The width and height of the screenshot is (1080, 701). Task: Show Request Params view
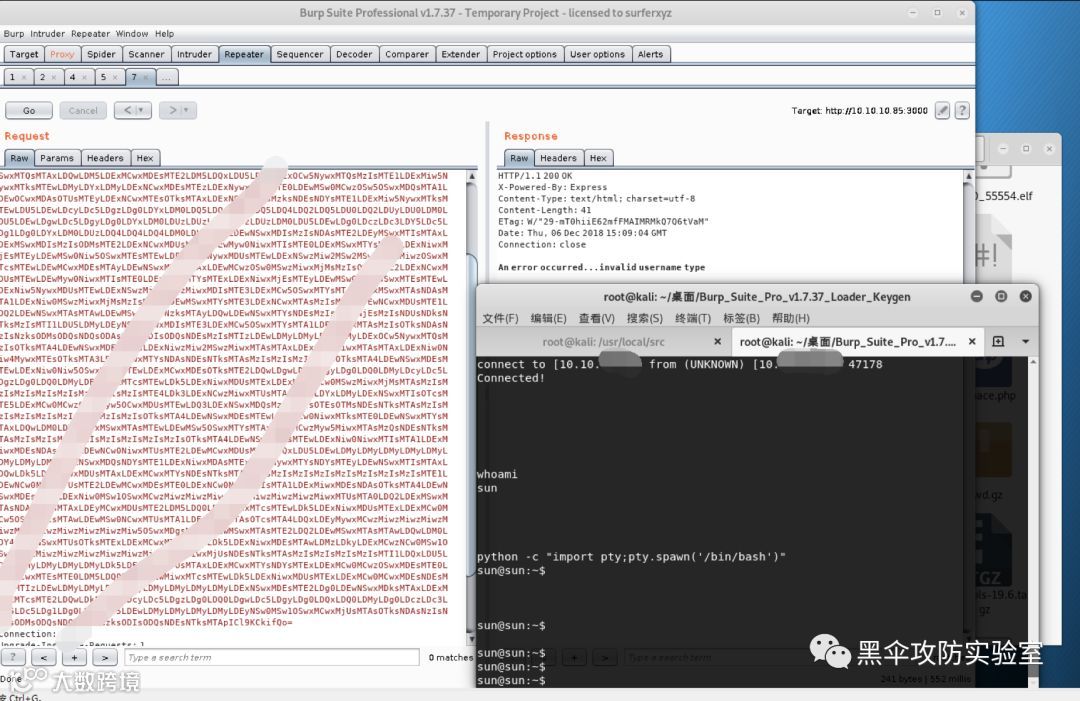(x=56, y=158)
